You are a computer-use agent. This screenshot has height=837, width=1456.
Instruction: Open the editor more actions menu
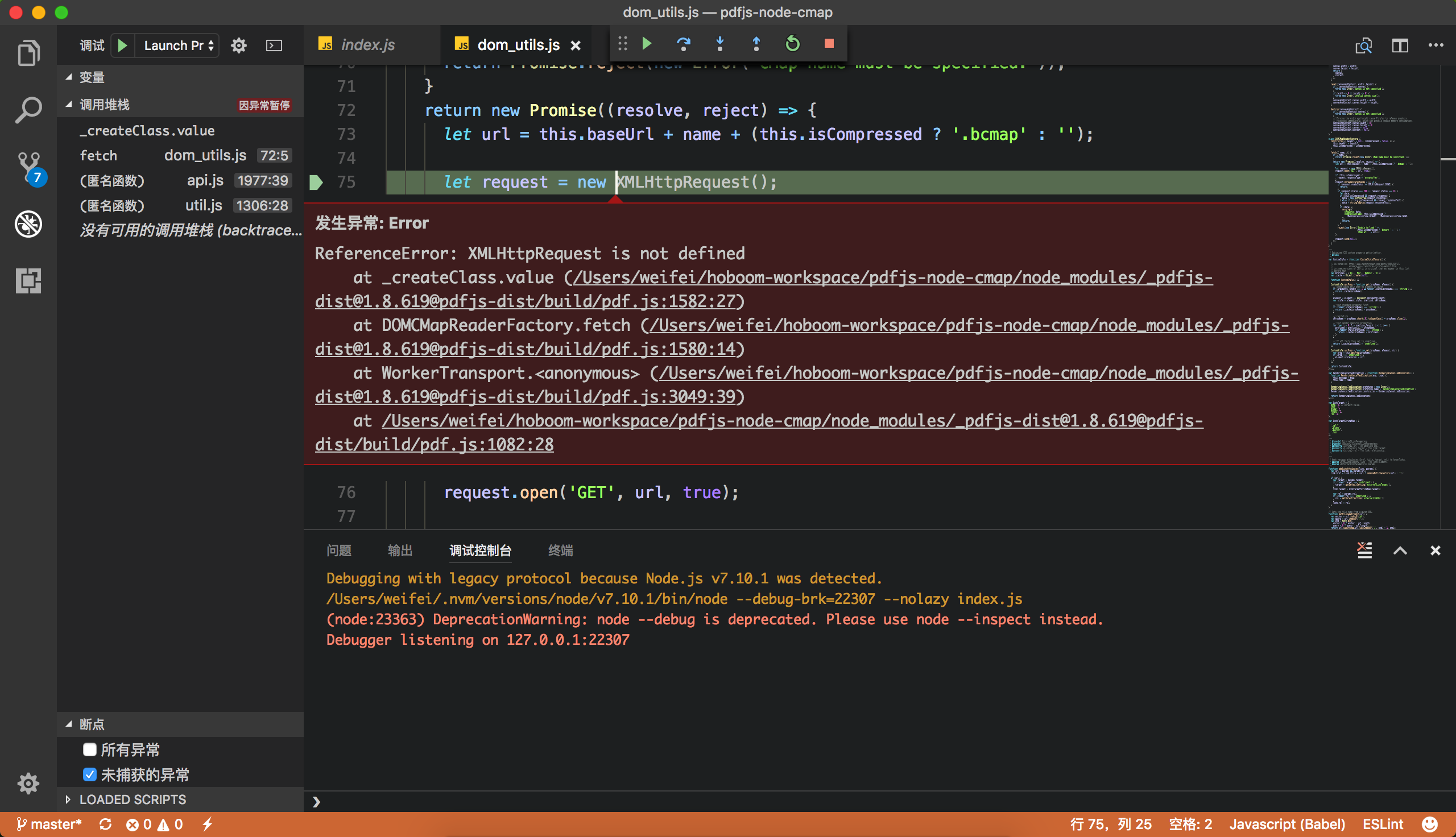click(1436, 45)
